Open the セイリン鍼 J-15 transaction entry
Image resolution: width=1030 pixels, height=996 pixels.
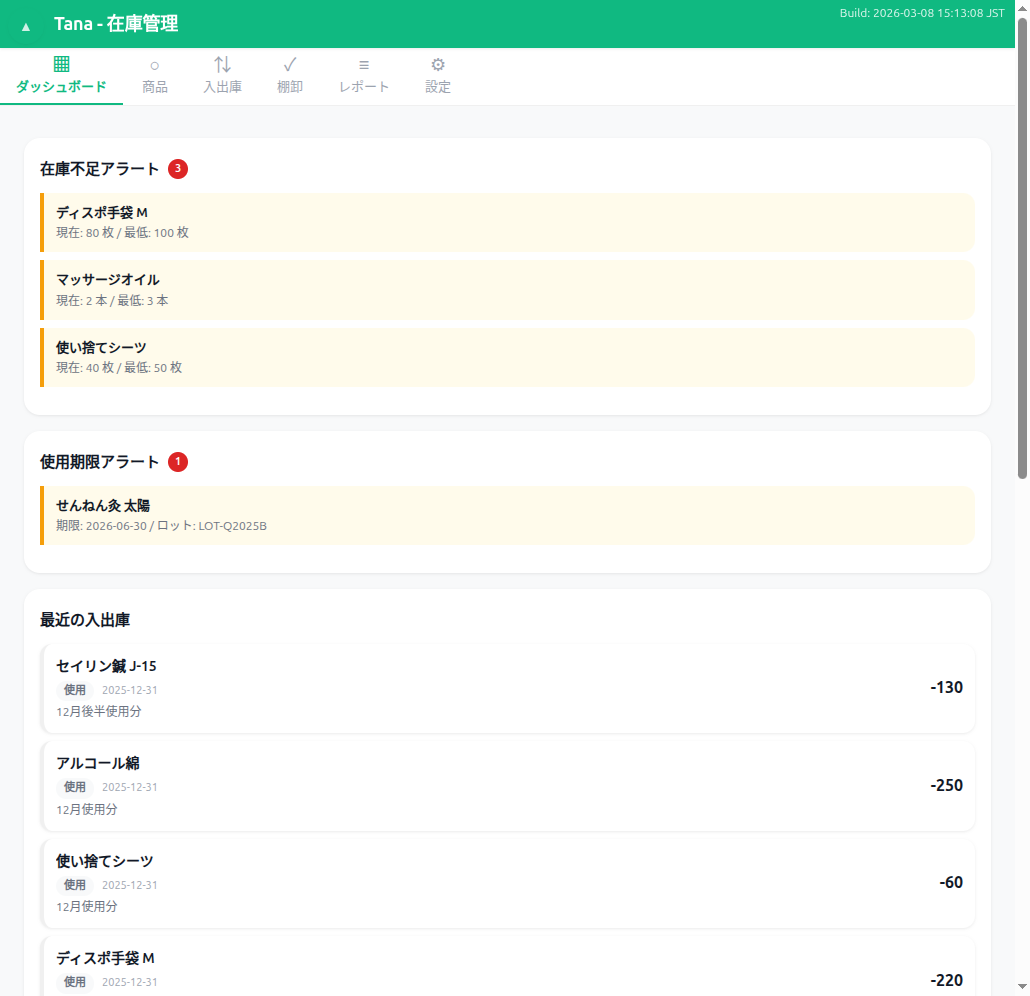[x=507, y=688]
